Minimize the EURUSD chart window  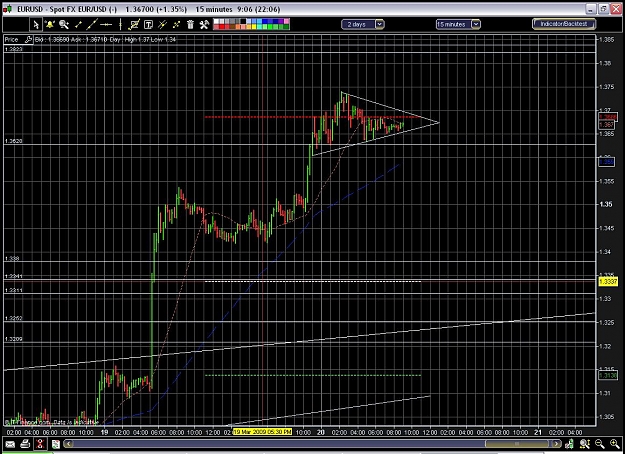click(x=592, y=9)
